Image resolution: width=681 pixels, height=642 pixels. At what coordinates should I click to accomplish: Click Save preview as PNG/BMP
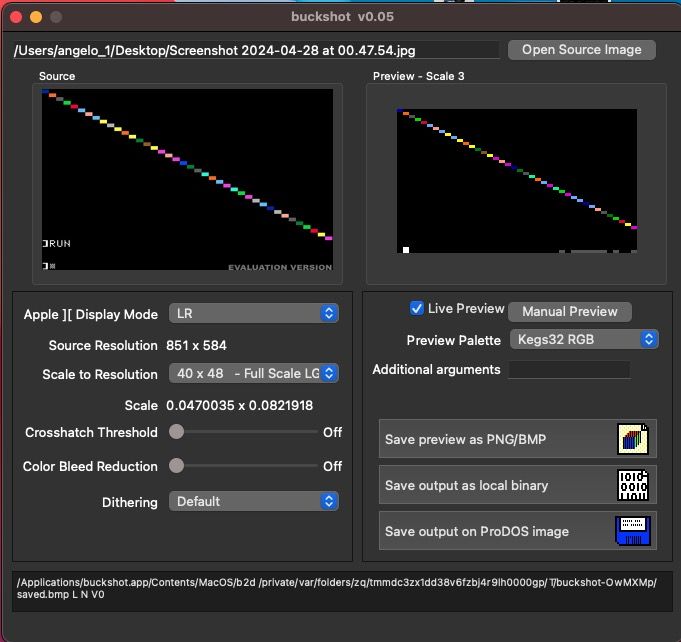(x=518, y=439)
